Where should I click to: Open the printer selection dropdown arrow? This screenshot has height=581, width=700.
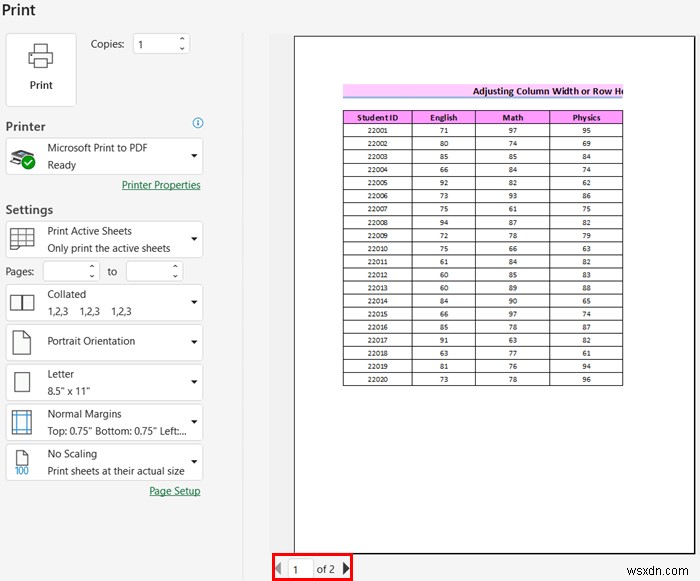point(194,156)
